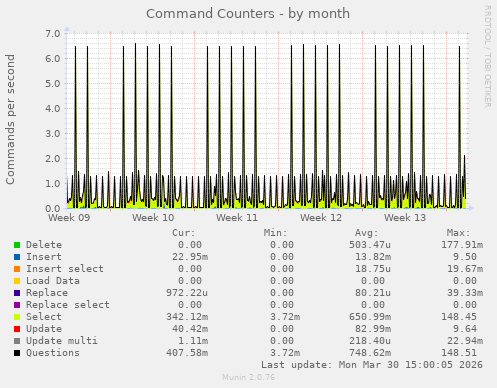Click the 'Week 11' axis label

pos(237,218)
